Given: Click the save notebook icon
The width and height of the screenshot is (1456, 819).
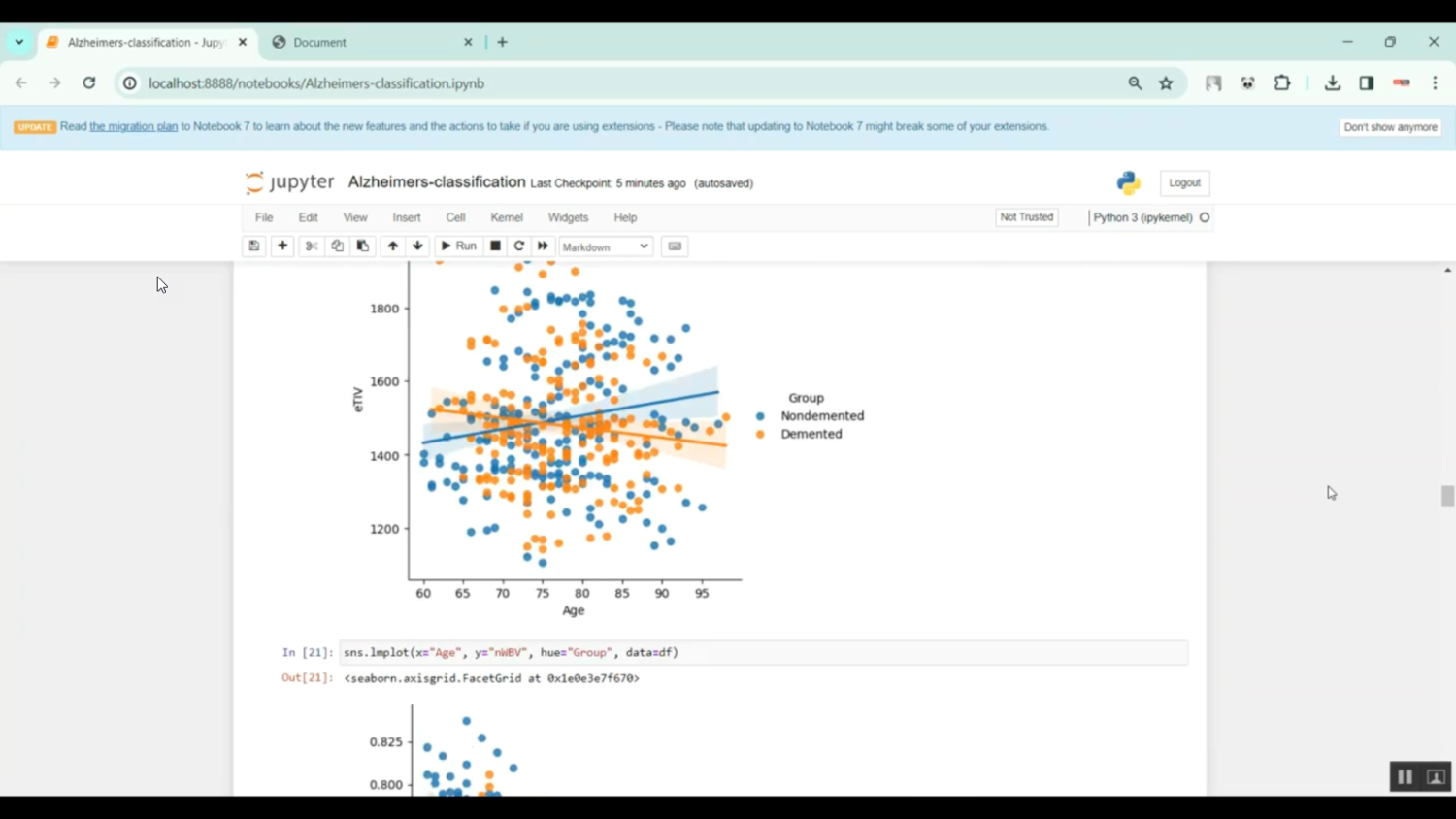Looking at the screenshot, I should [253, 246].
